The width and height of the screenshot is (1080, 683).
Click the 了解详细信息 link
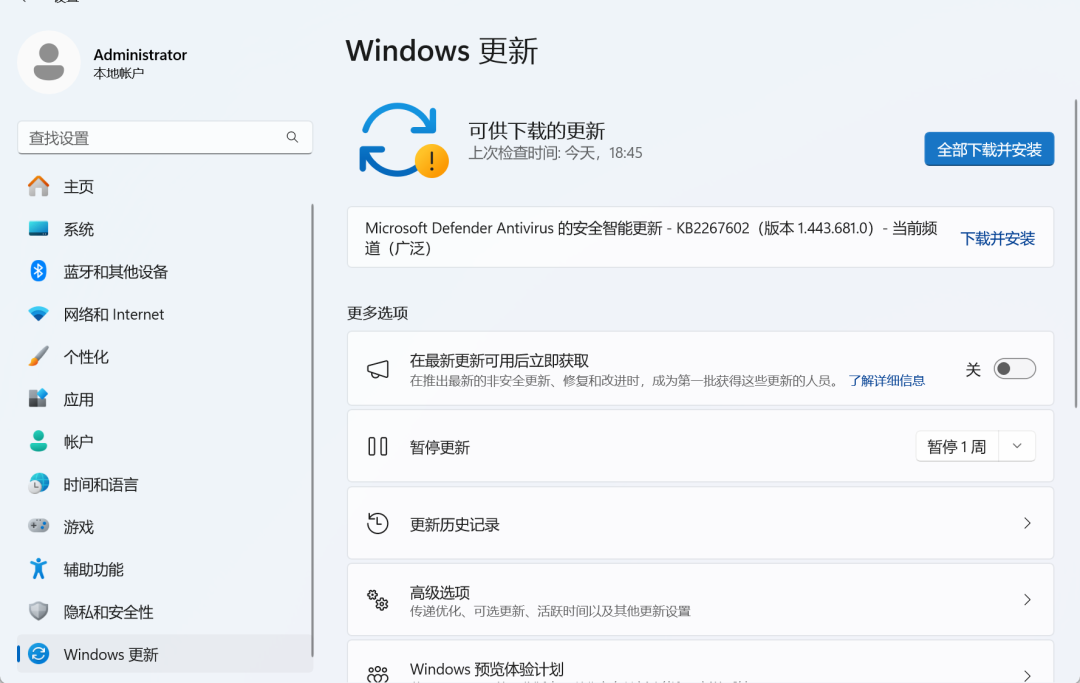886,381
